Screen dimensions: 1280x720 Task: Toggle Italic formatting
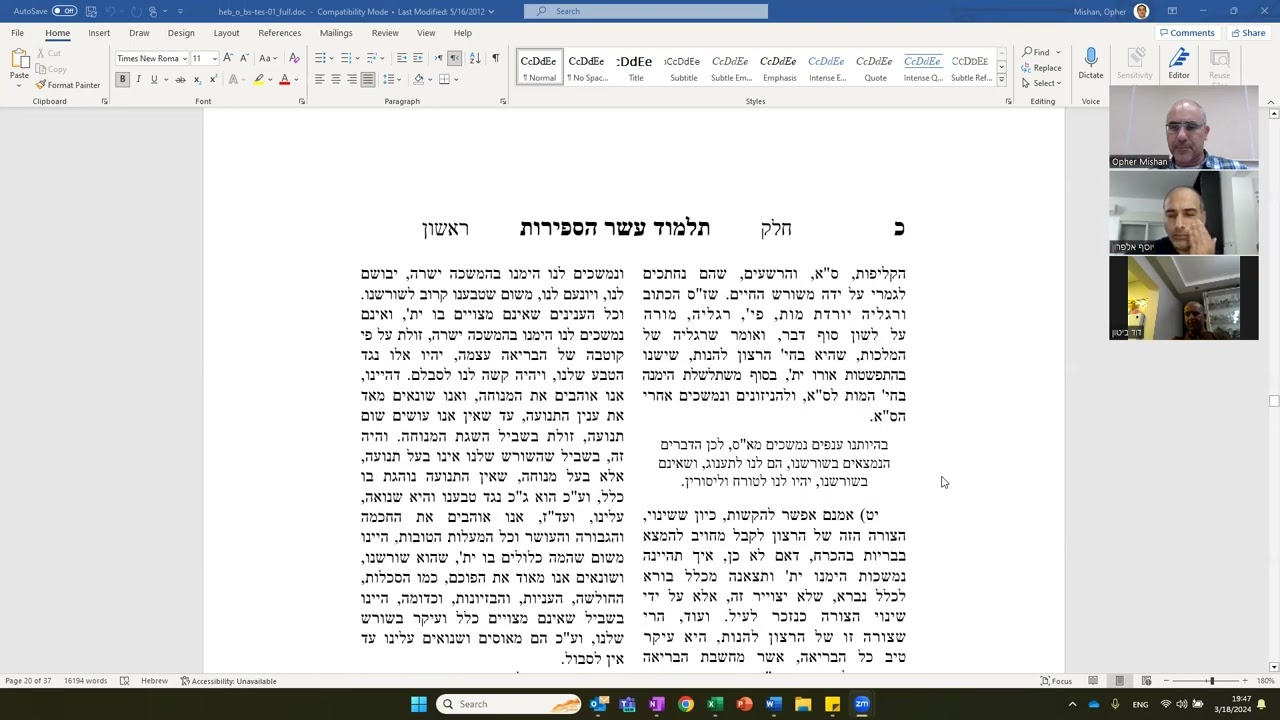click(138, 79)
